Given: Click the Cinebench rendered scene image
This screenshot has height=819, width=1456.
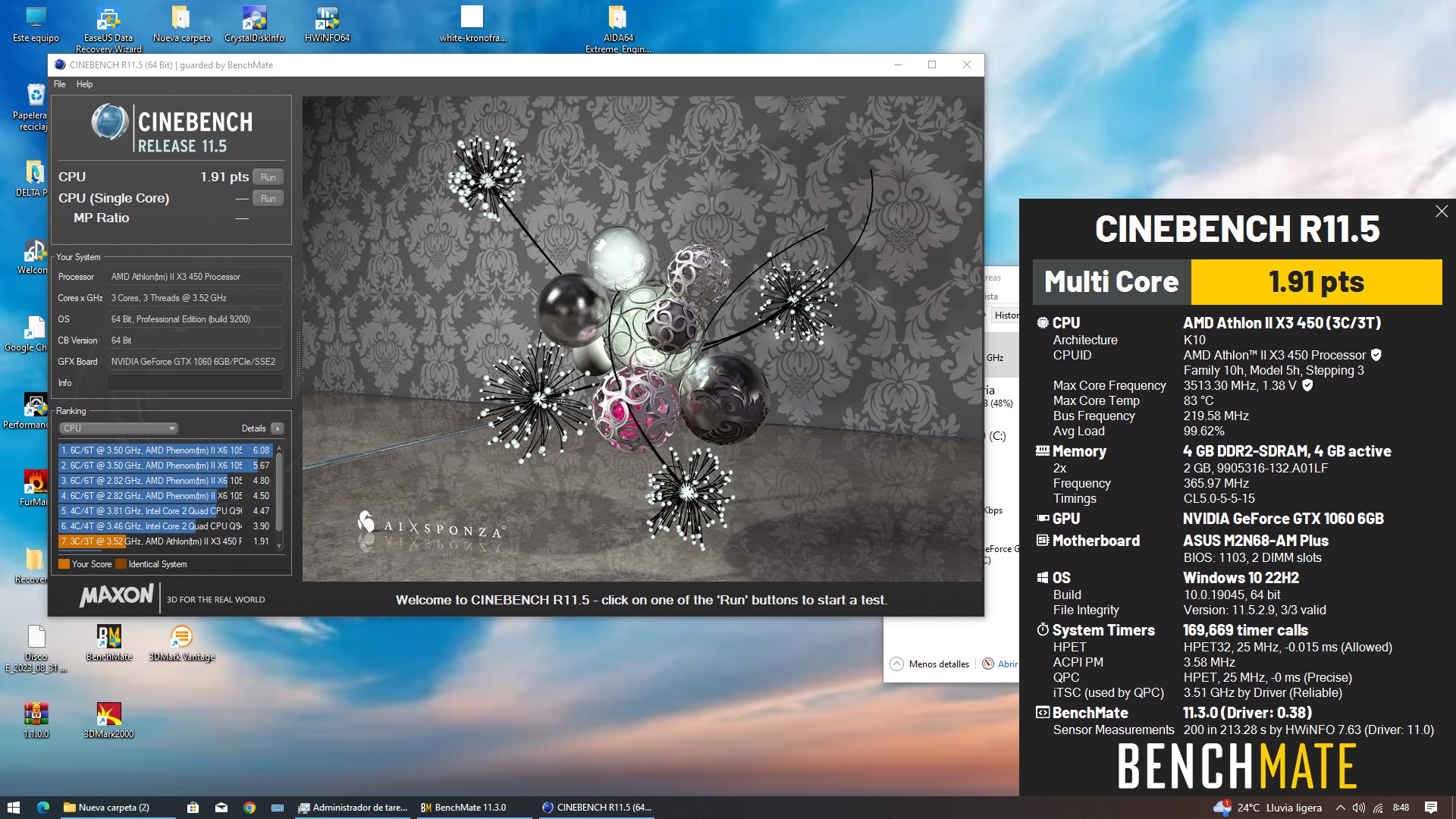Looking at the screenshot, I should point(642,339).
